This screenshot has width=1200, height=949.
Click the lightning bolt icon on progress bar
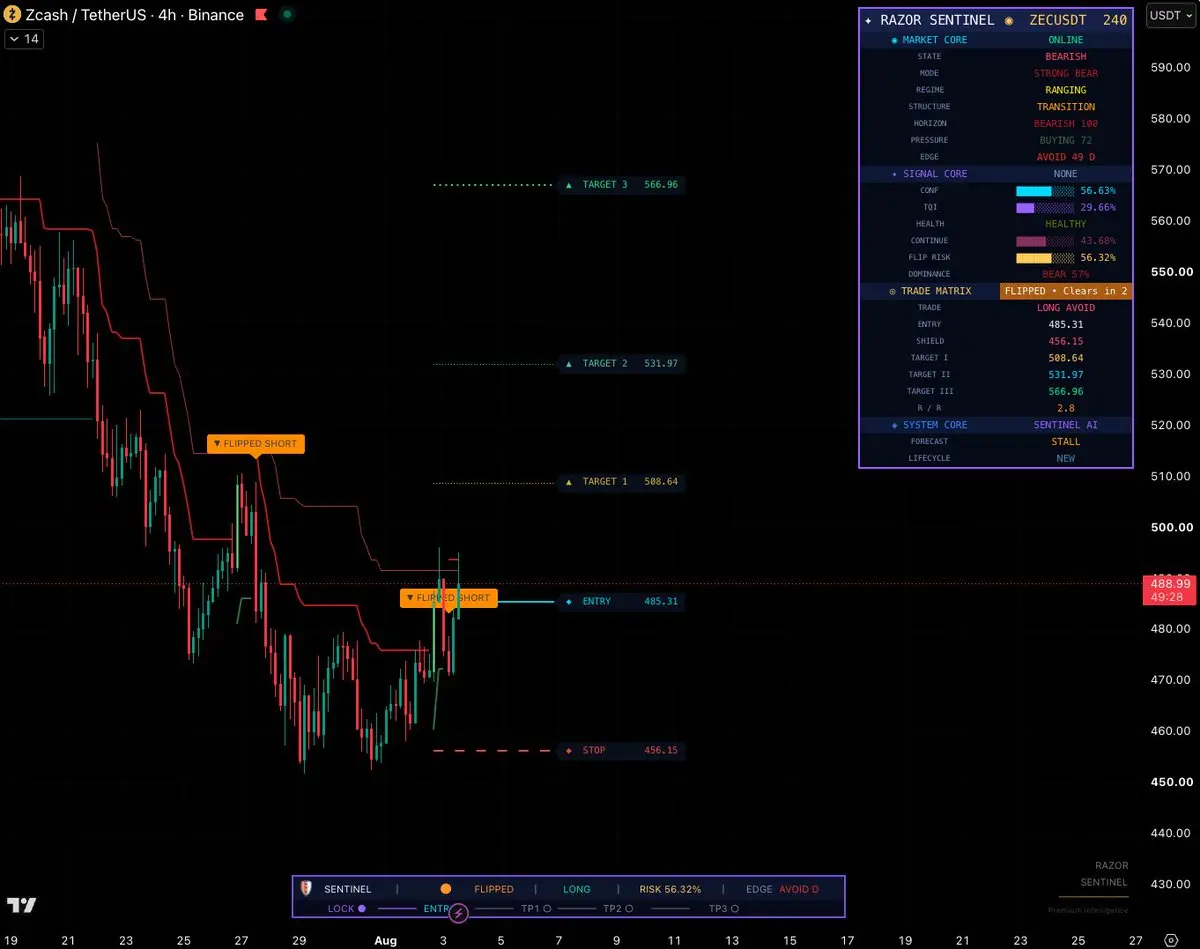(458, 912)
